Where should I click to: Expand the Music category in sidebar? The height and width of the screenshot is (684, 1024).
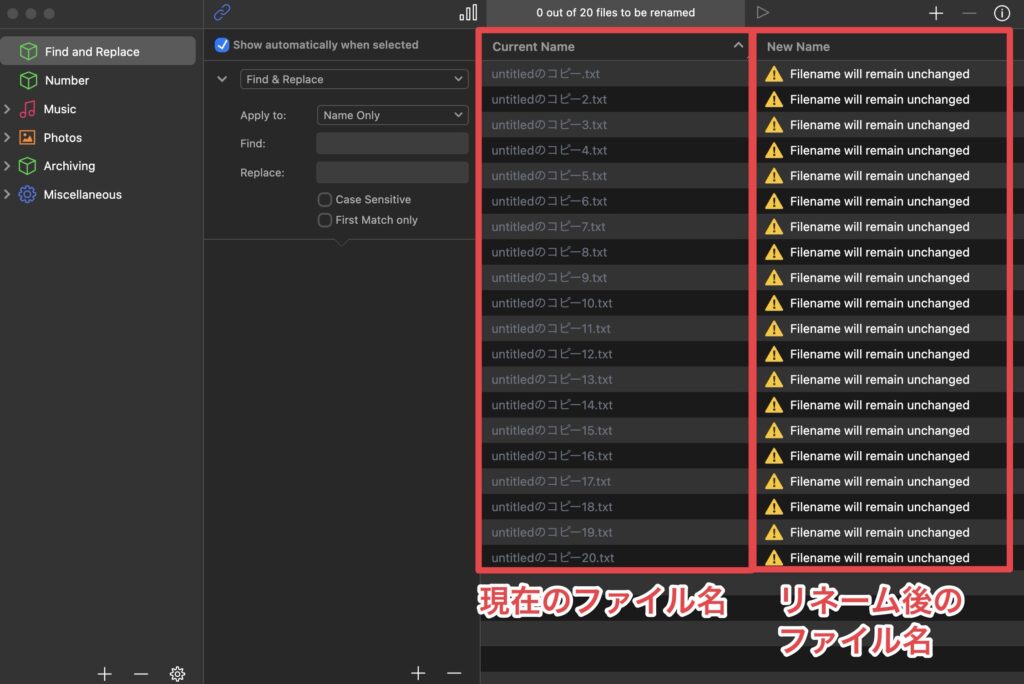[x=8, y=109]
